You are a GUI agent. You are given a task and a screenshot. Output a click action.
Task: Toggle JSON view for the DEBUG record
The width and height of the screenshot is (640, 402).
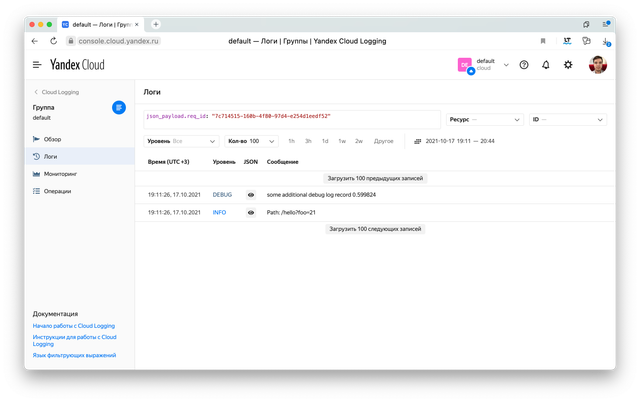251,195
